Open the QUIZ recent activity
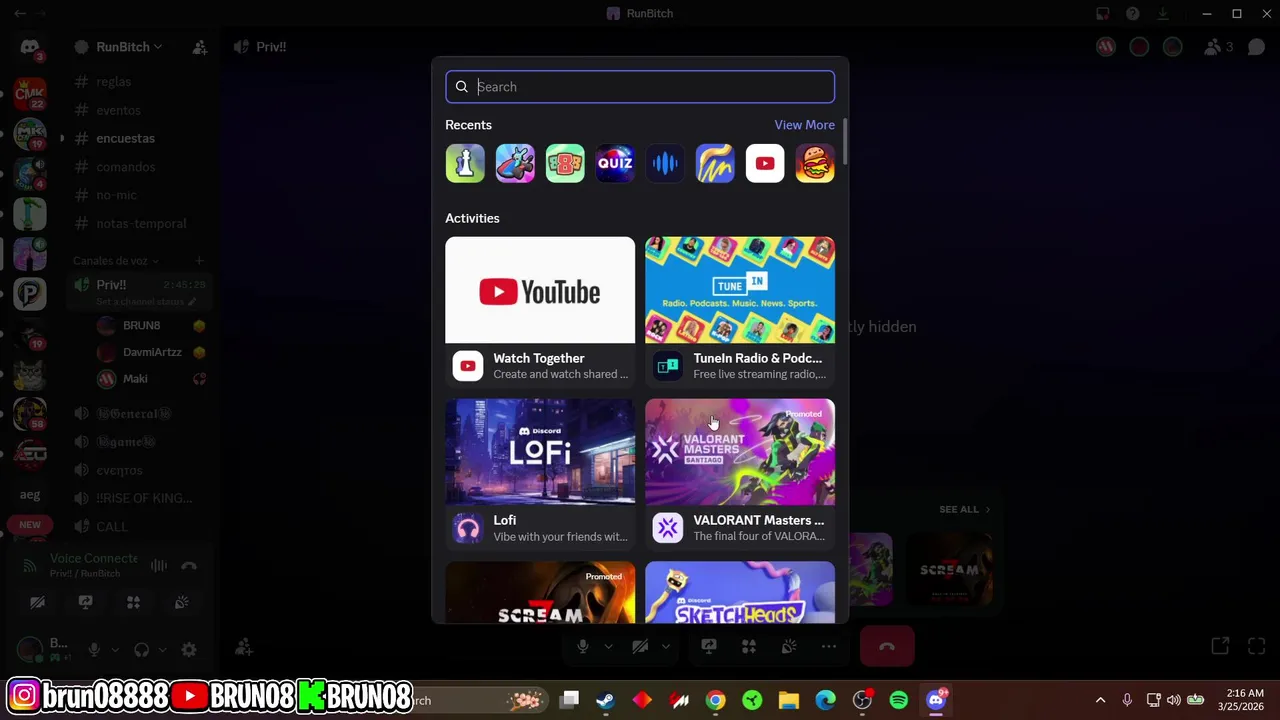 [615, 163]
